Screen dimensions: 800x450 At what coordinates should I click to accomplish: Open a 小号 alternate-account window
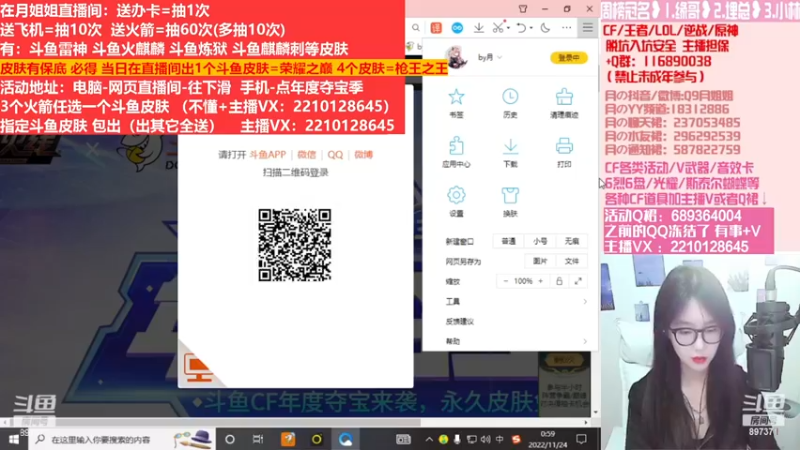[x=540, y=241]
